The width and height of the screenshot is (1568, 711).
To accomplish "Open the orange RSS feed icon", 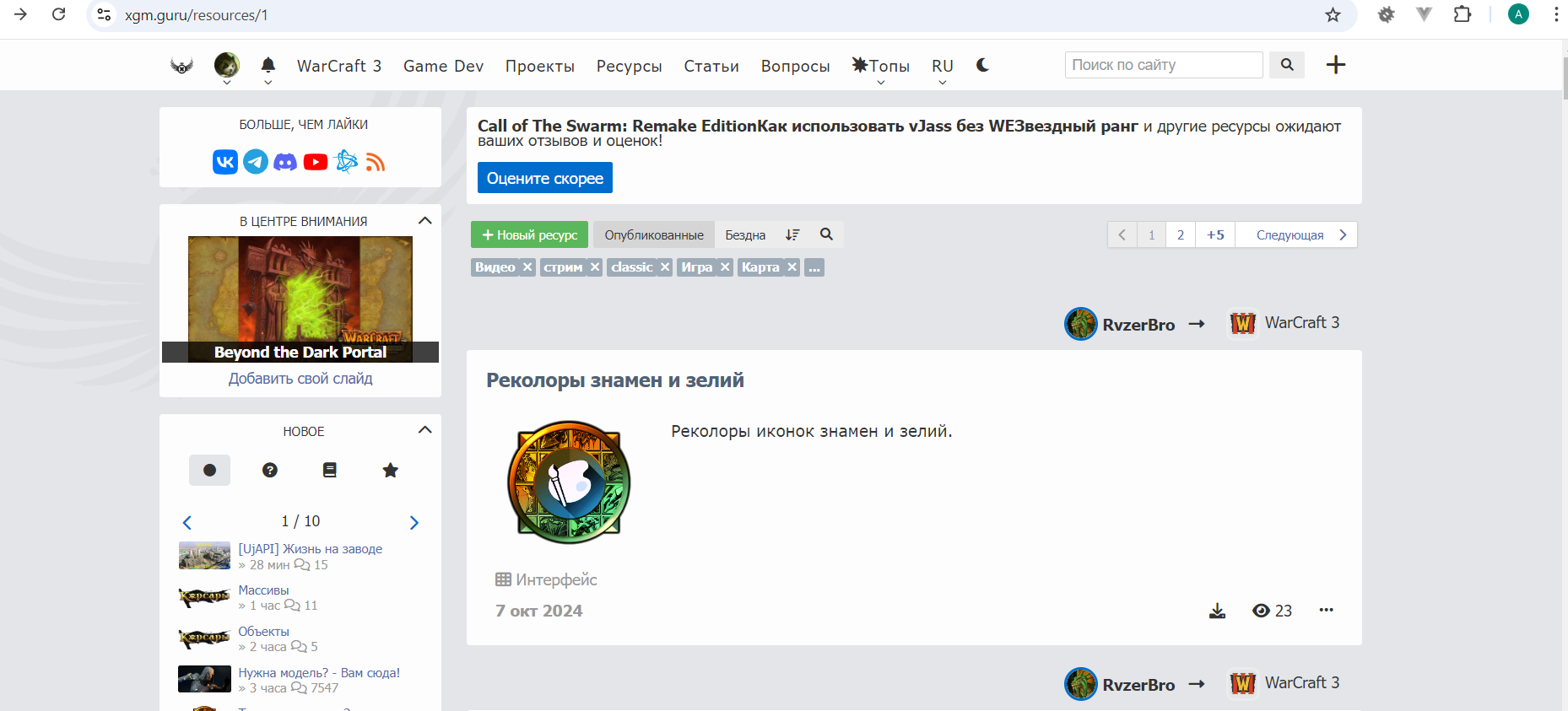I will coord(376,162).
